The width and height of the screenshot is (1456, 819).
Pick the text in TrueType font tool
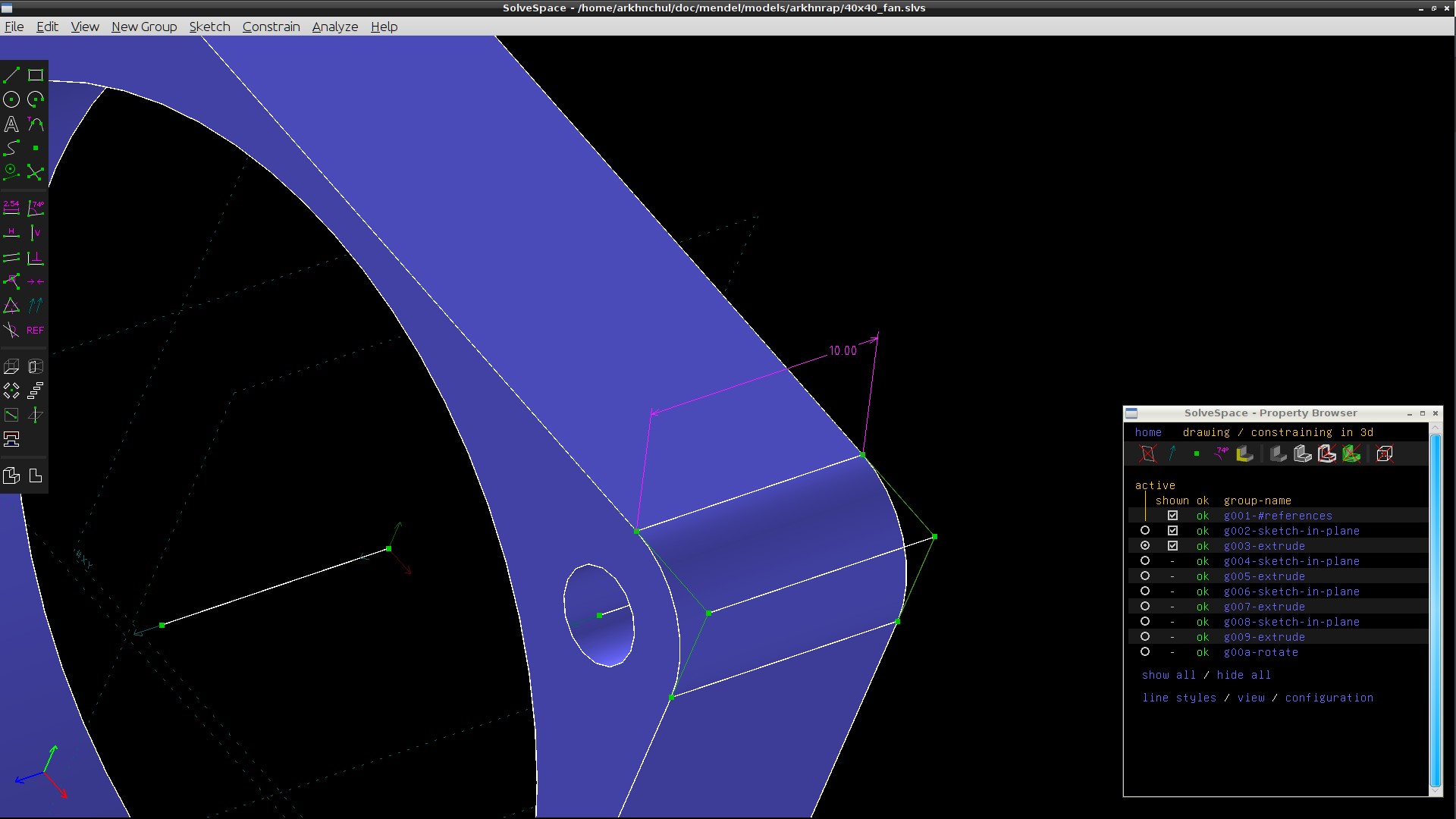pos(11,124)
